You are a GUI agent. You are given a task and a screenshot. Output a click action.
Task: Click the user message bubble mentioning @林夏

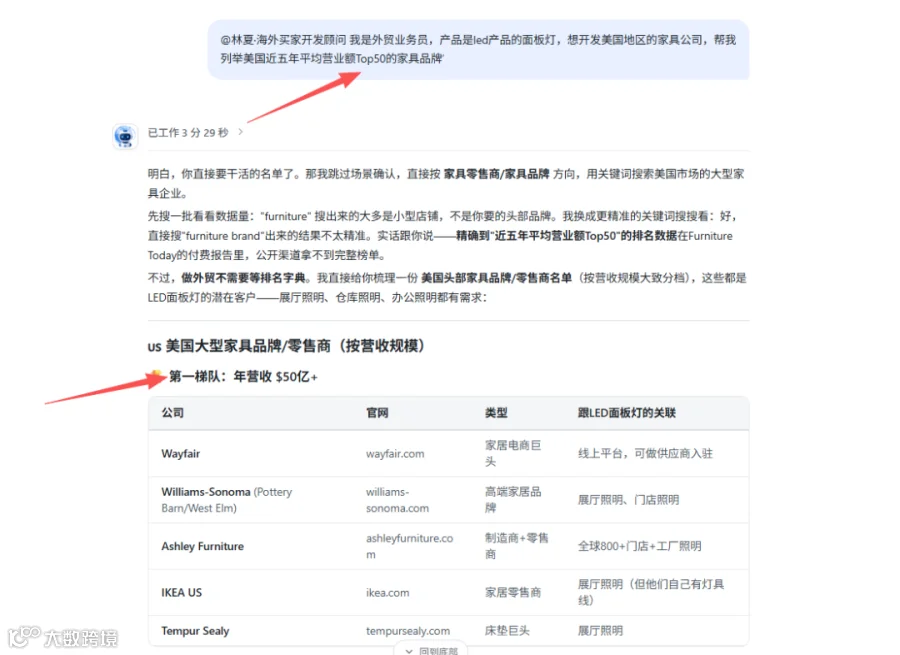(478, 49)
